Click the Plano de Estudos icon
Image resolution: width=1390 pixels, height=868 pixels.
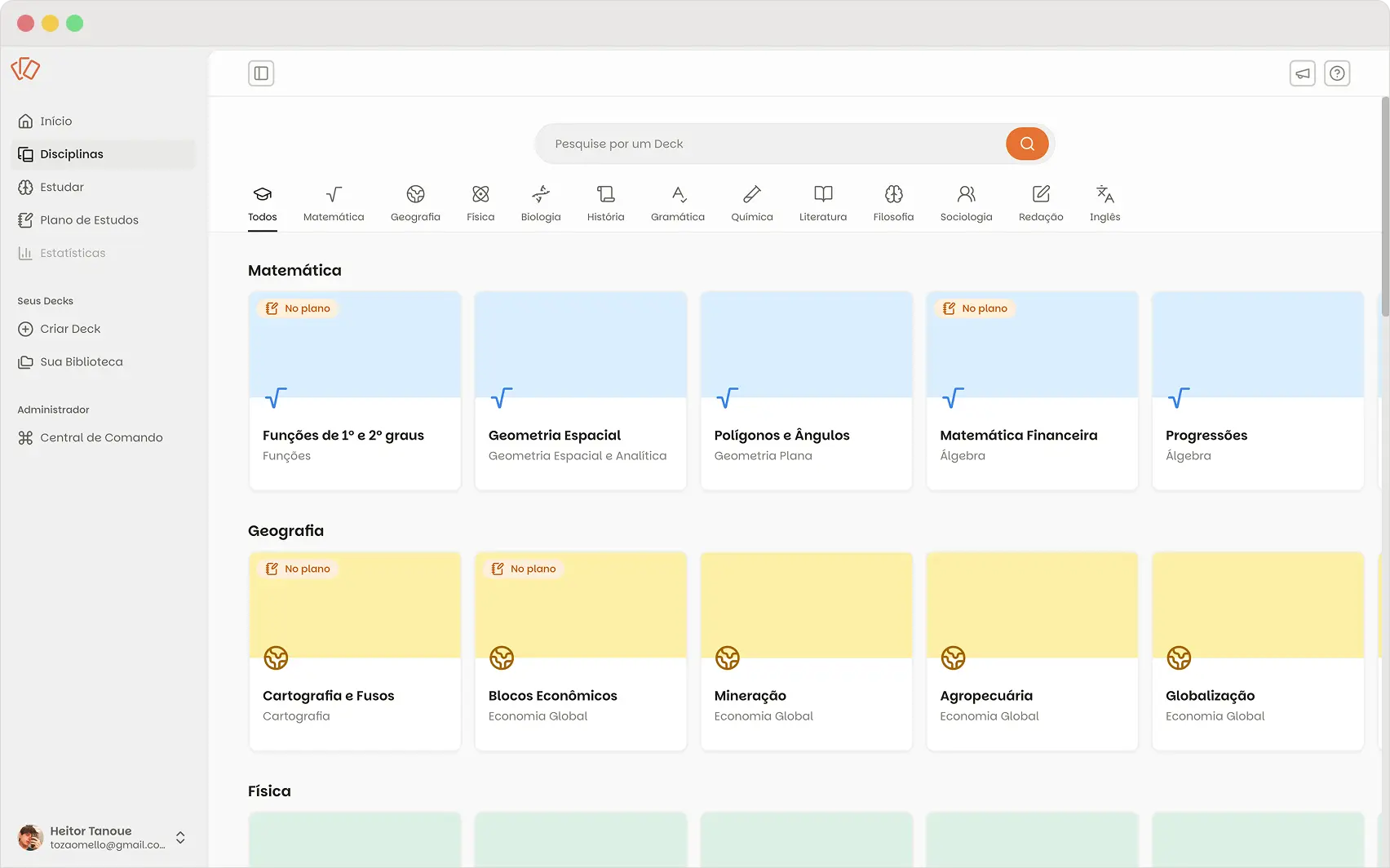point(25,220)
